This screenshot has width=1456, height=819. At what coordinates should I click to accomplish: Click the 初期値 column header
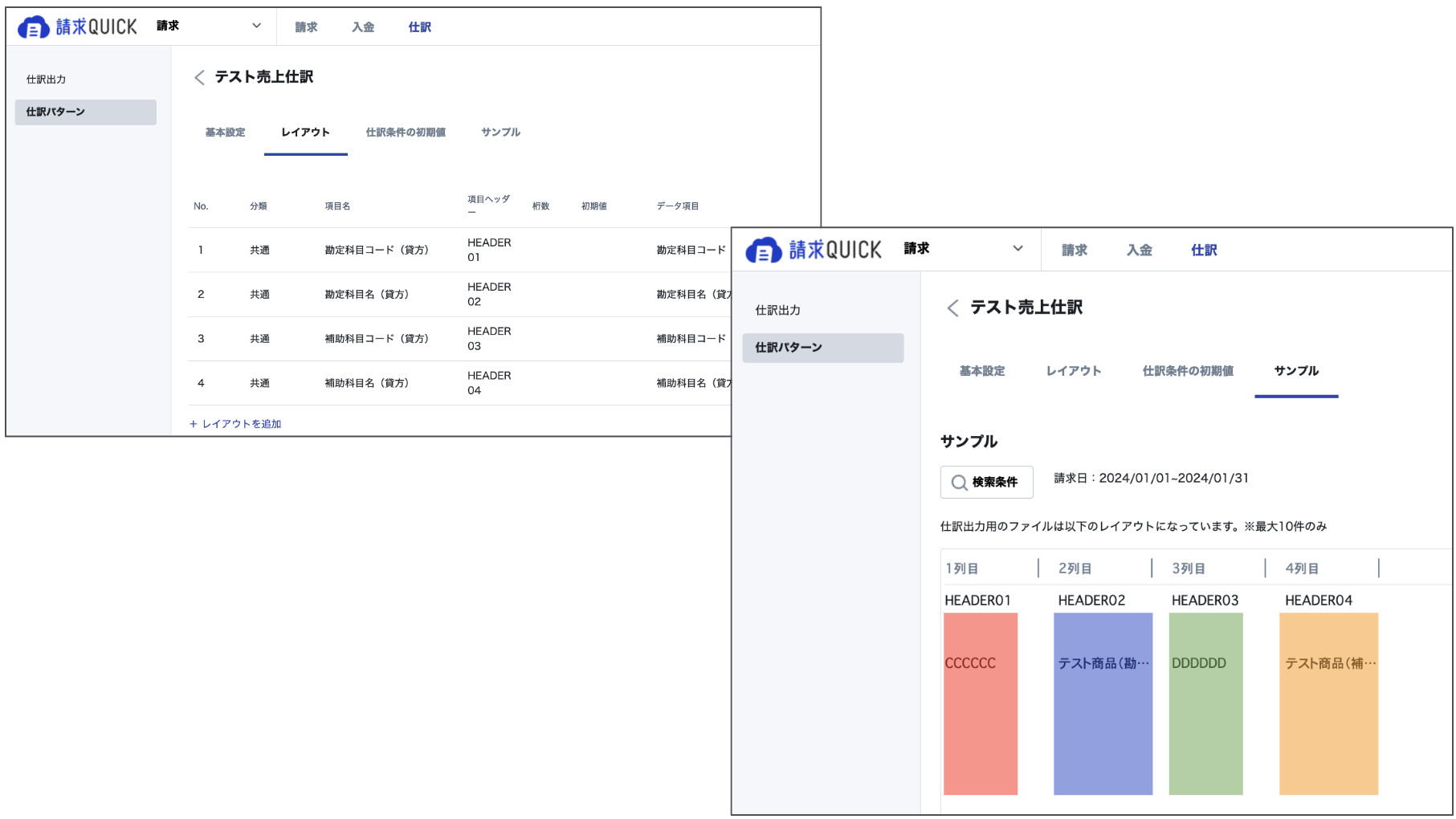coord(594,206)
